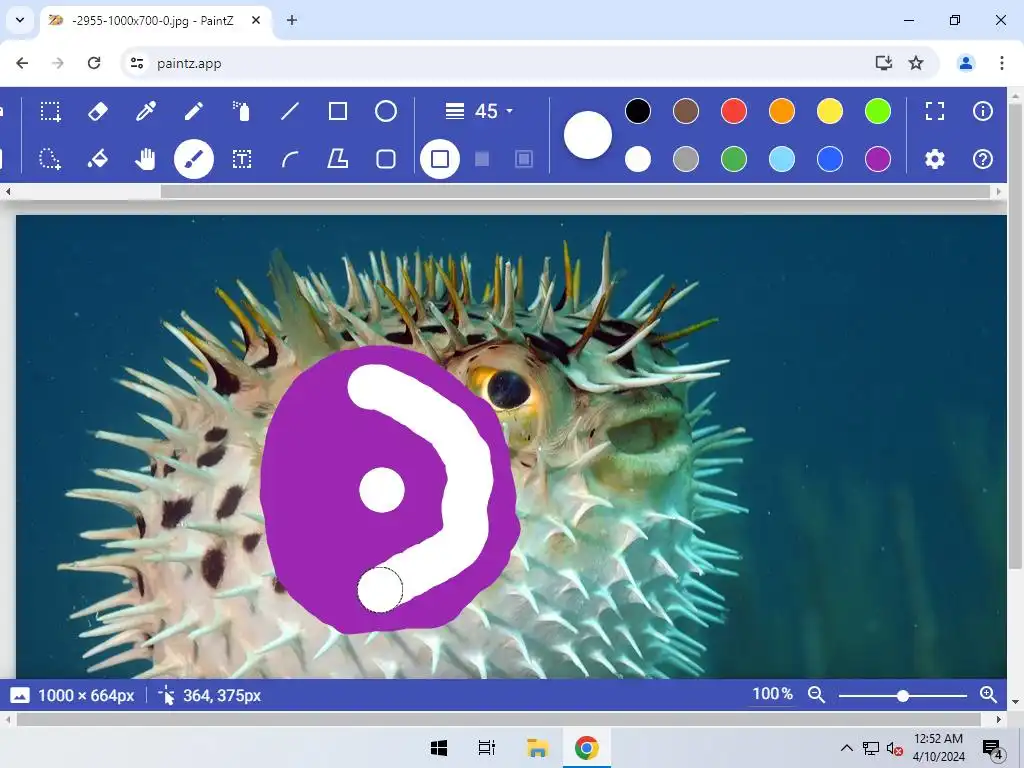Install PaintZ app from address bar icon

[884, 63]
